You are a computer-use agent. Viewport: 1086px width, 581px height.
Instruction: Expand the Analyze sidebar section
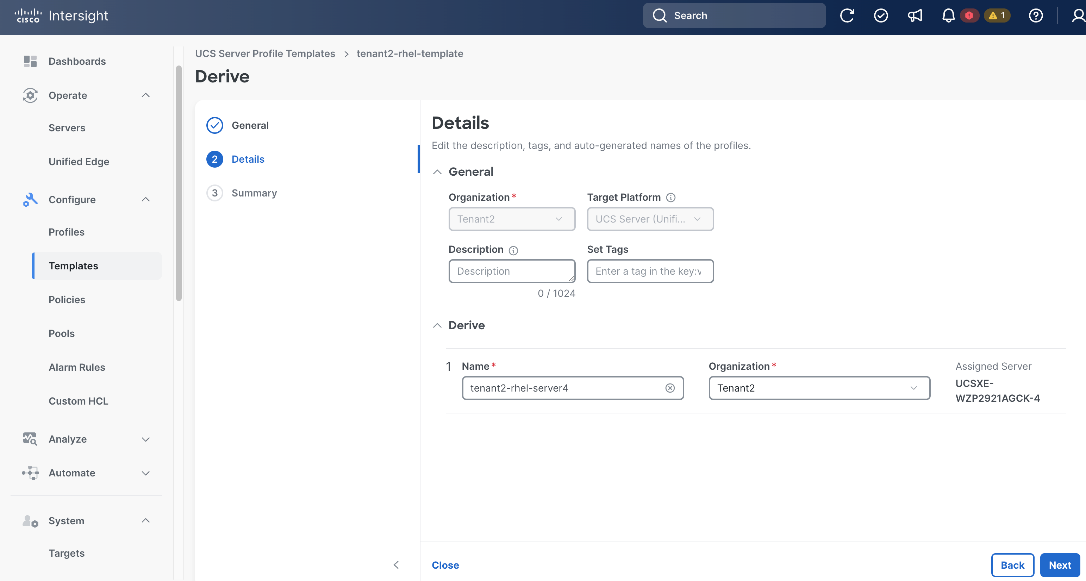coord(145,439)
